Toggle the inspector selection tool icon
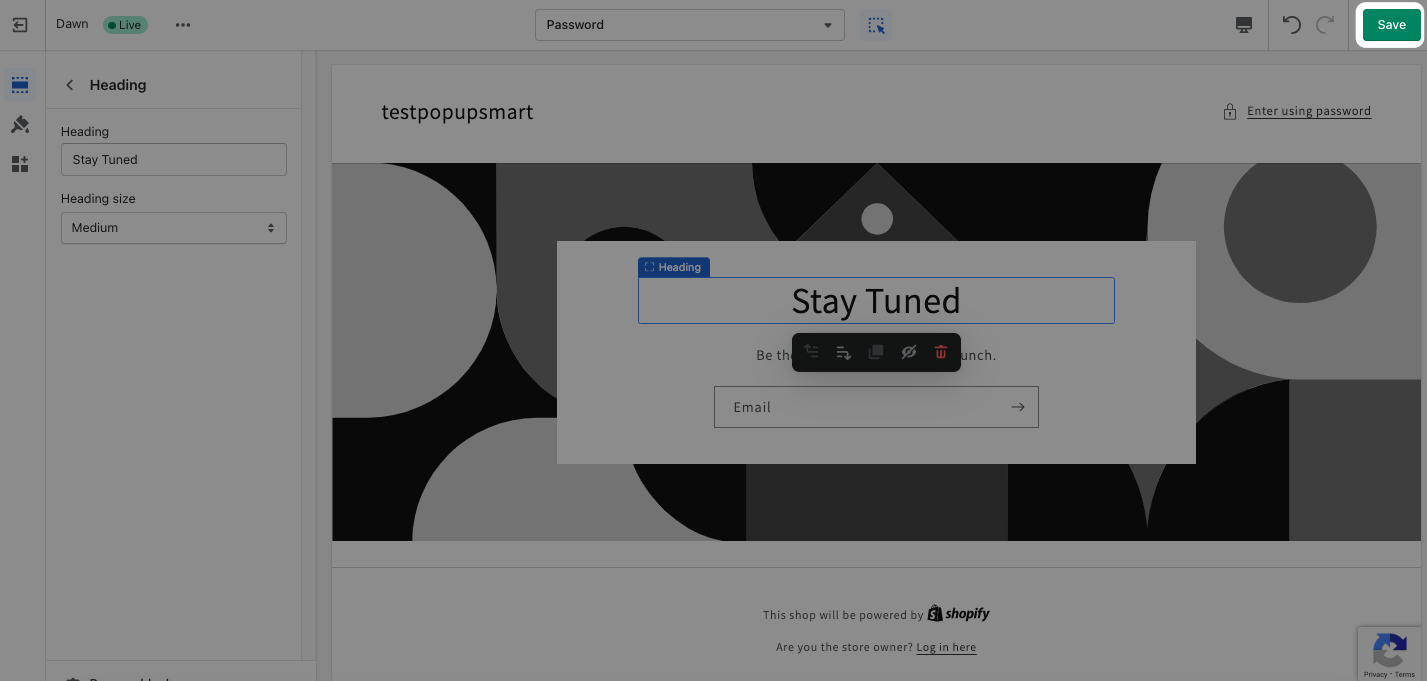Screen dimensions: 1427x681 [876, 25]
